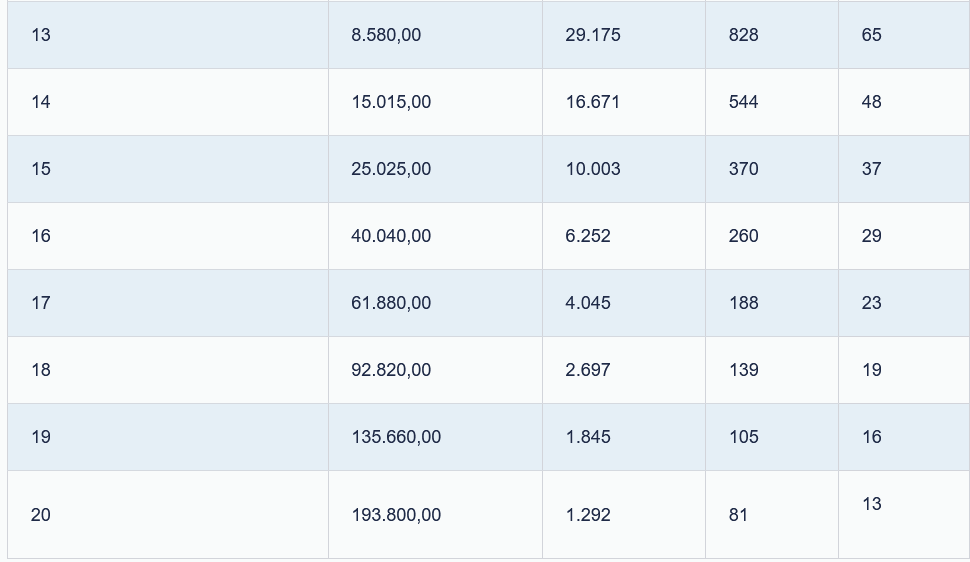Select the 10.003 table value
The height and width of the screenshot is (562, 970).
point(593,169)
